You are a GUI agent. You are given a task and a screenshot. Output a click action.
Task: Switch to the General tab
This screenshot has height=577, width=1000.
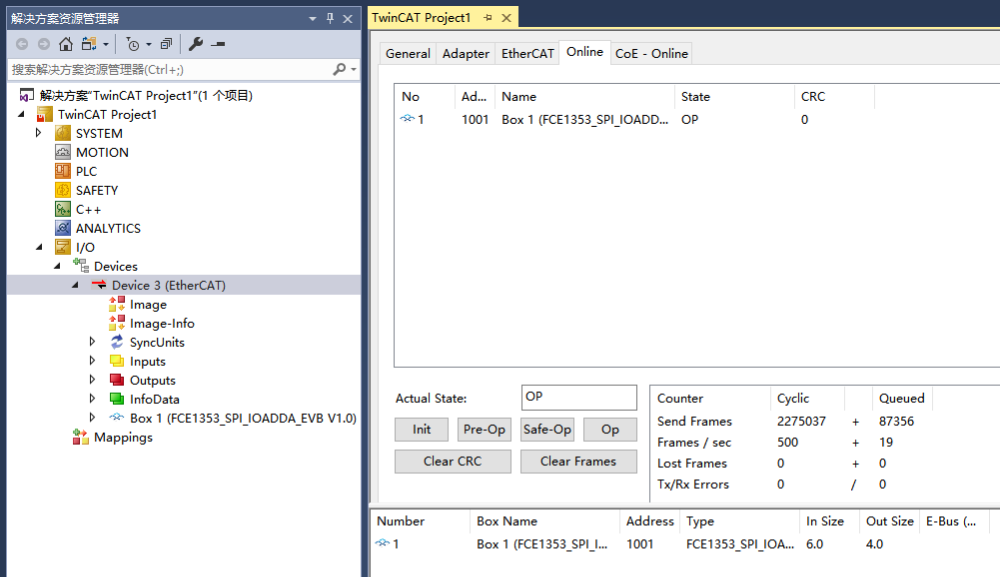(x=408, y=54)
